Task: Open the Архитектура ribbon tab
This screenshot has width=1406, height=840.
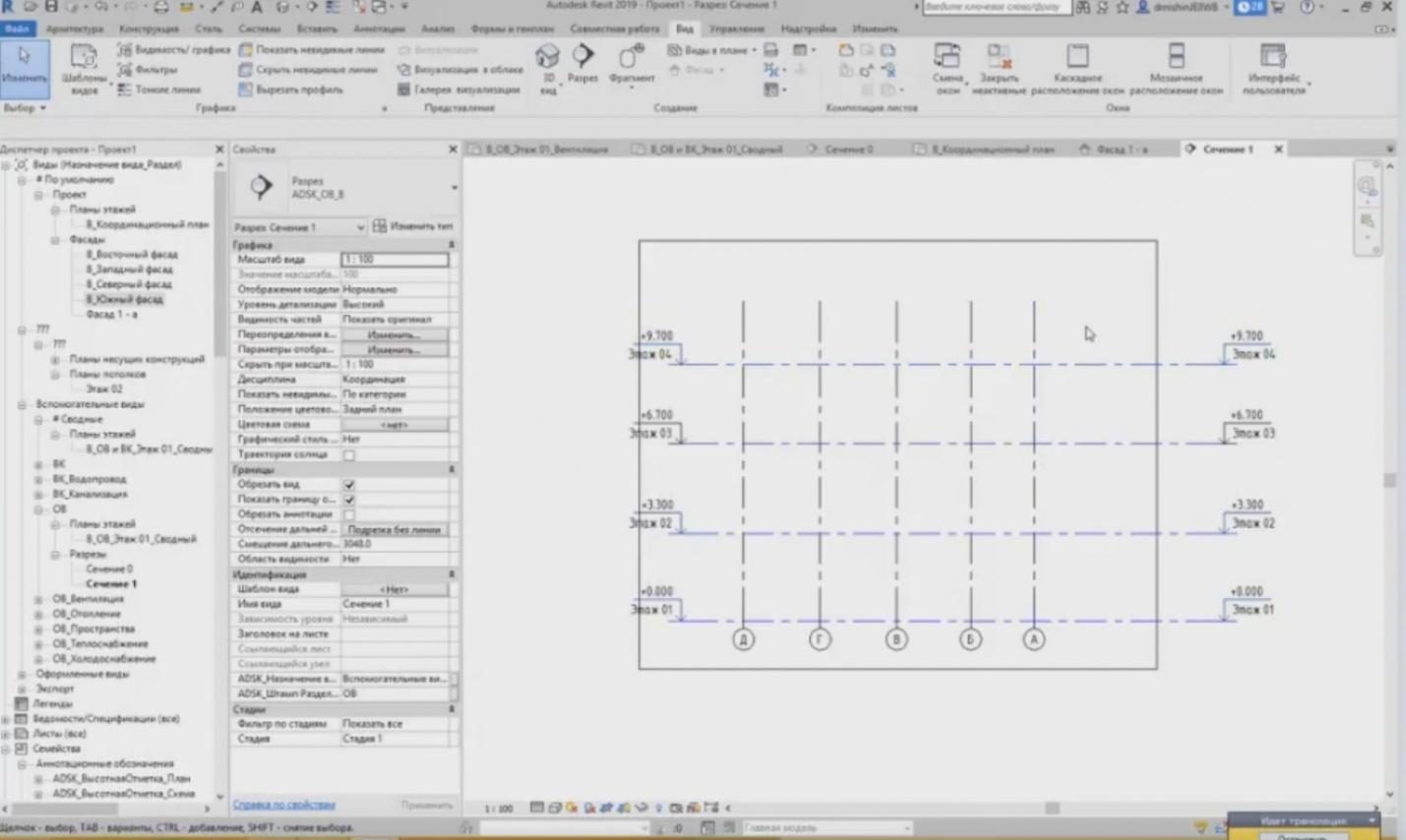Action: 74,30
